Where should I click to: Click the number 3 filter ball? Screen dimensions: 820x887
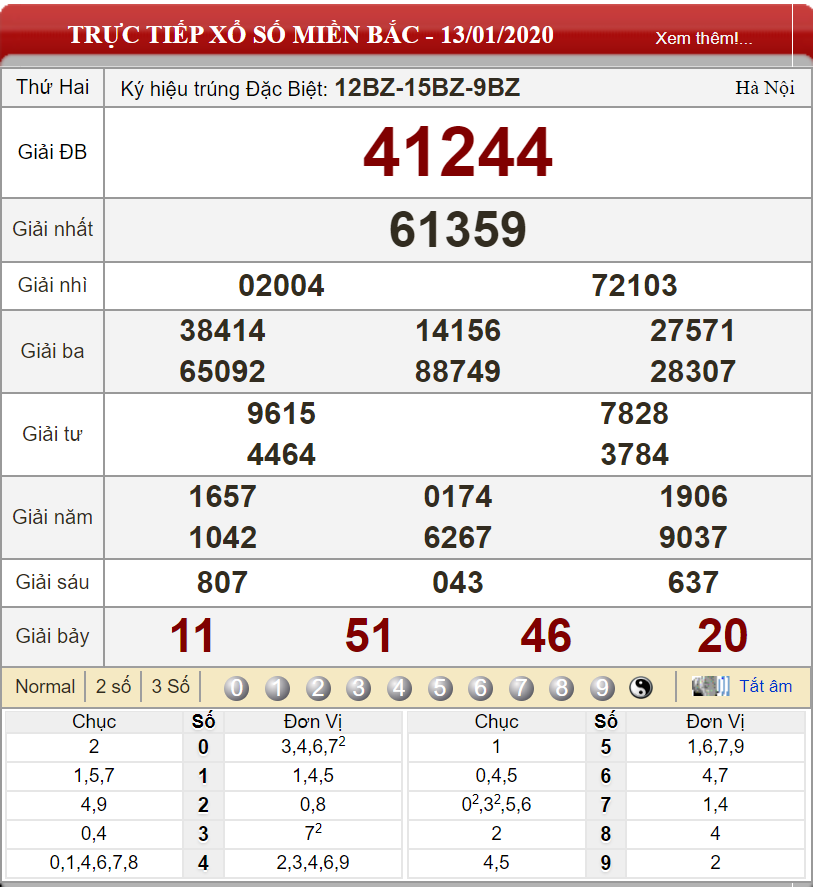(x=359, y=688)
